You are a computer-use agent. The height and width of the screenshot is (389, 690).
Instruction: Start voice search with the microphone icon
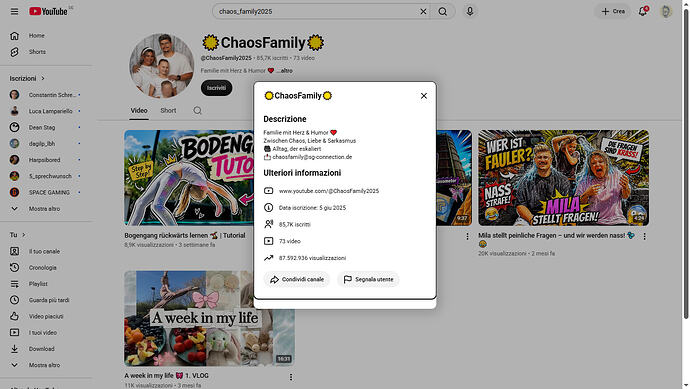[470, 11]
